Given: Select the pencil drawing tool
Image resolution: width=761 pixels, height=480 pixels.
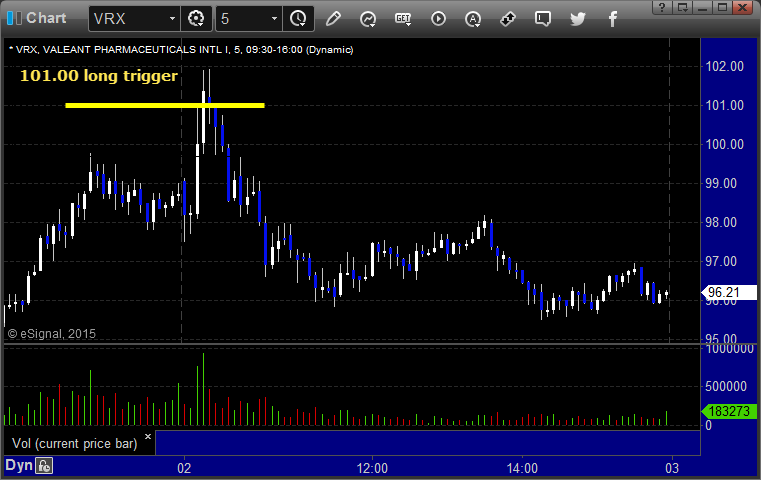Looking at the screenshot, I should (333, 19).
